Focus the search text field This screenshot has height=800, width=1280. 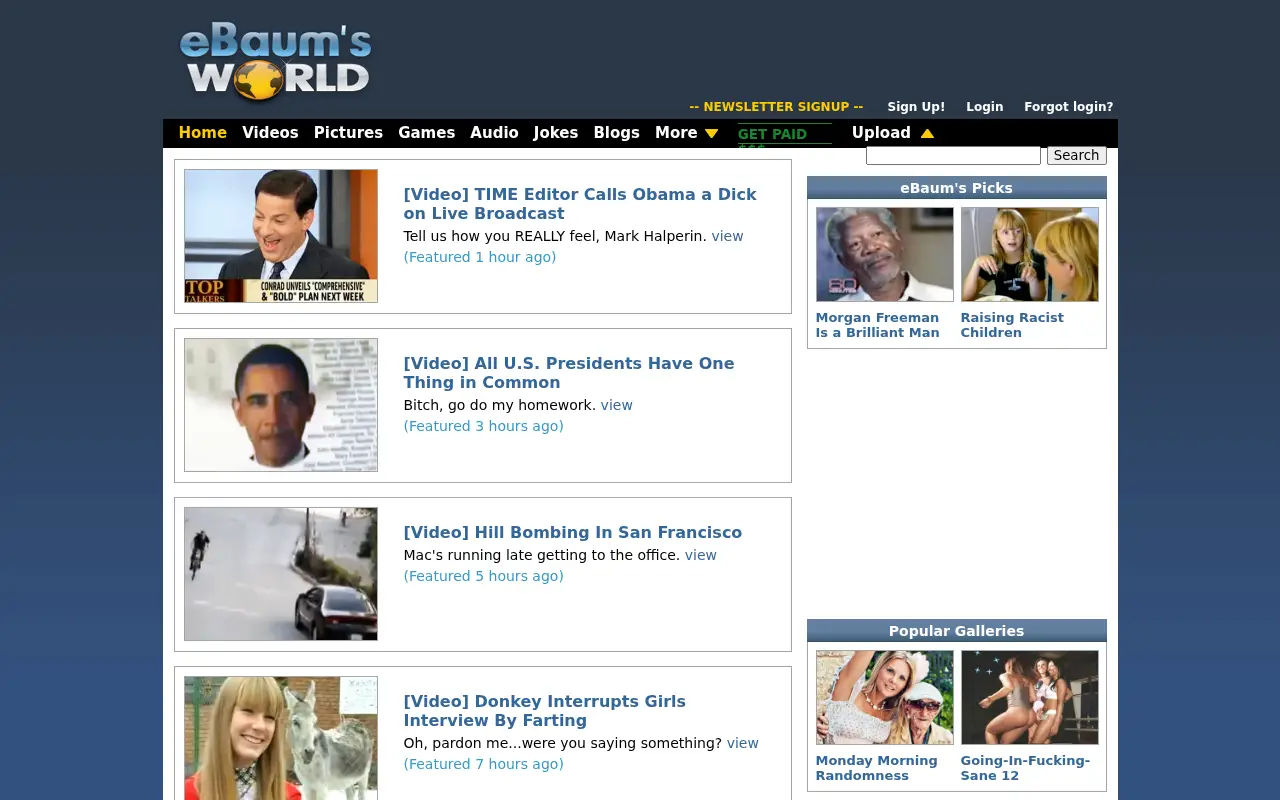click(x=953, y=155)
